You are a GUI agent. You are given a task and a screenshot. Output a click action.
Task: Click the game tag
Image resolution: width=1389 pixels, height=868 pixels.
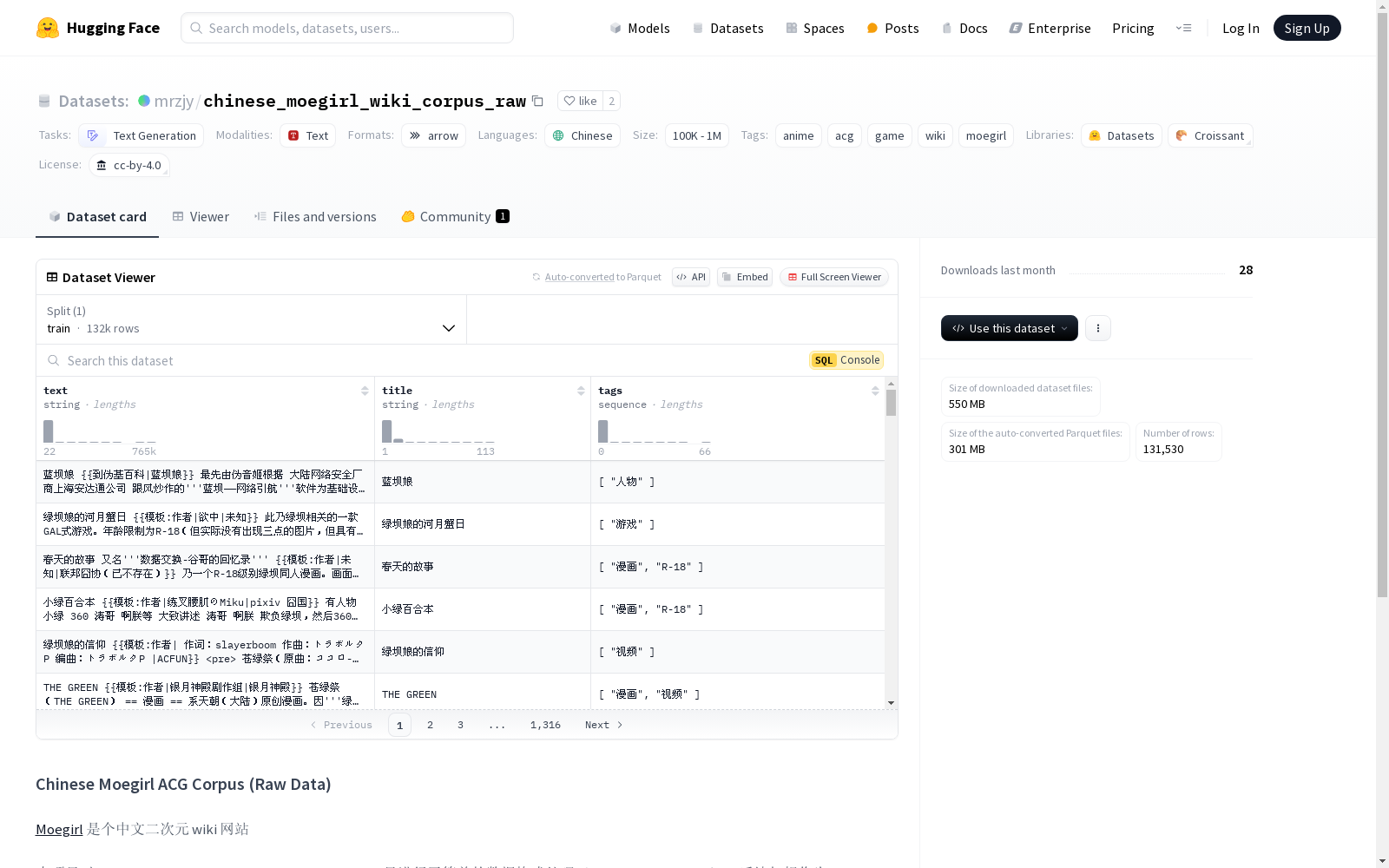889,135
